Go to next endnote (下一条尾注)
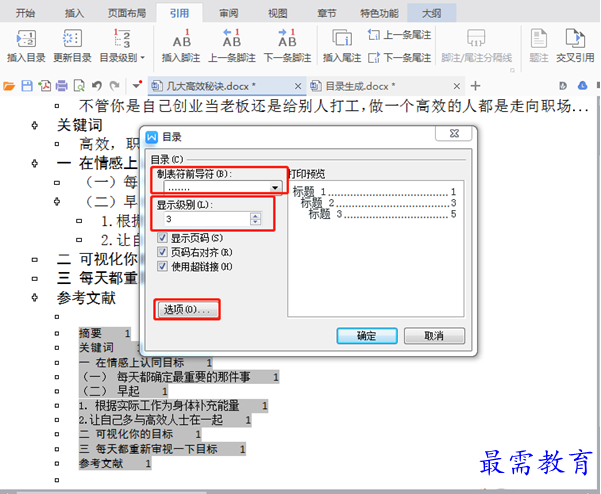Screen dimensions: 601x494 pos(399,58)
